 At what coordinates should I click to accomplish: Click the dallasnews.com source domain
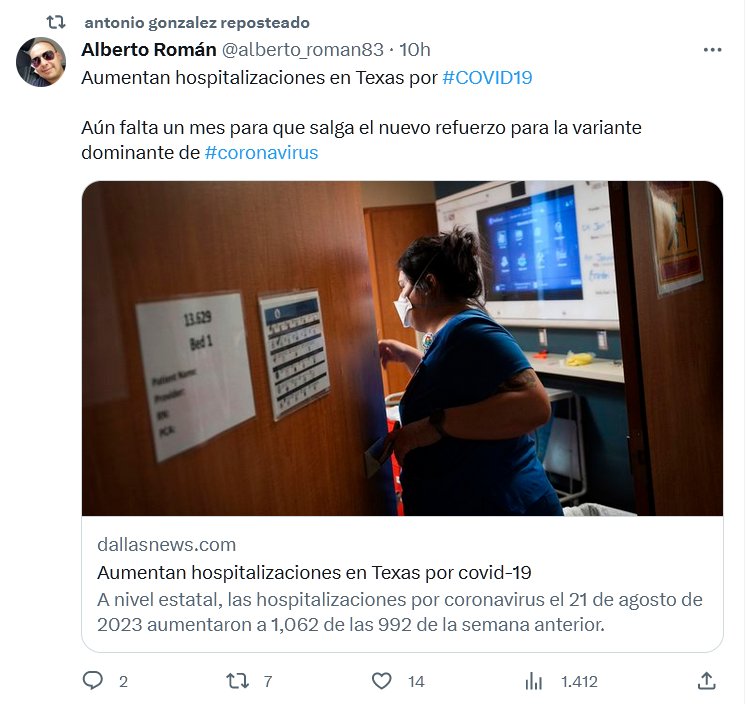pos(167,545)
